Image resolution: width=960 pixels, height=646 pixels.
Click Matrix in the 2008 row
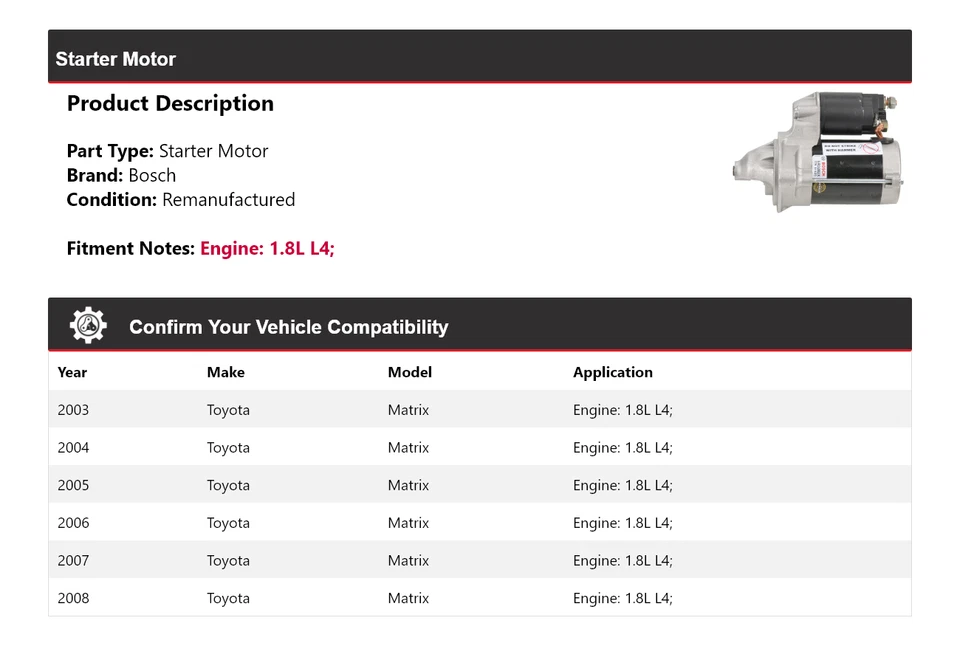pos(408,598)
